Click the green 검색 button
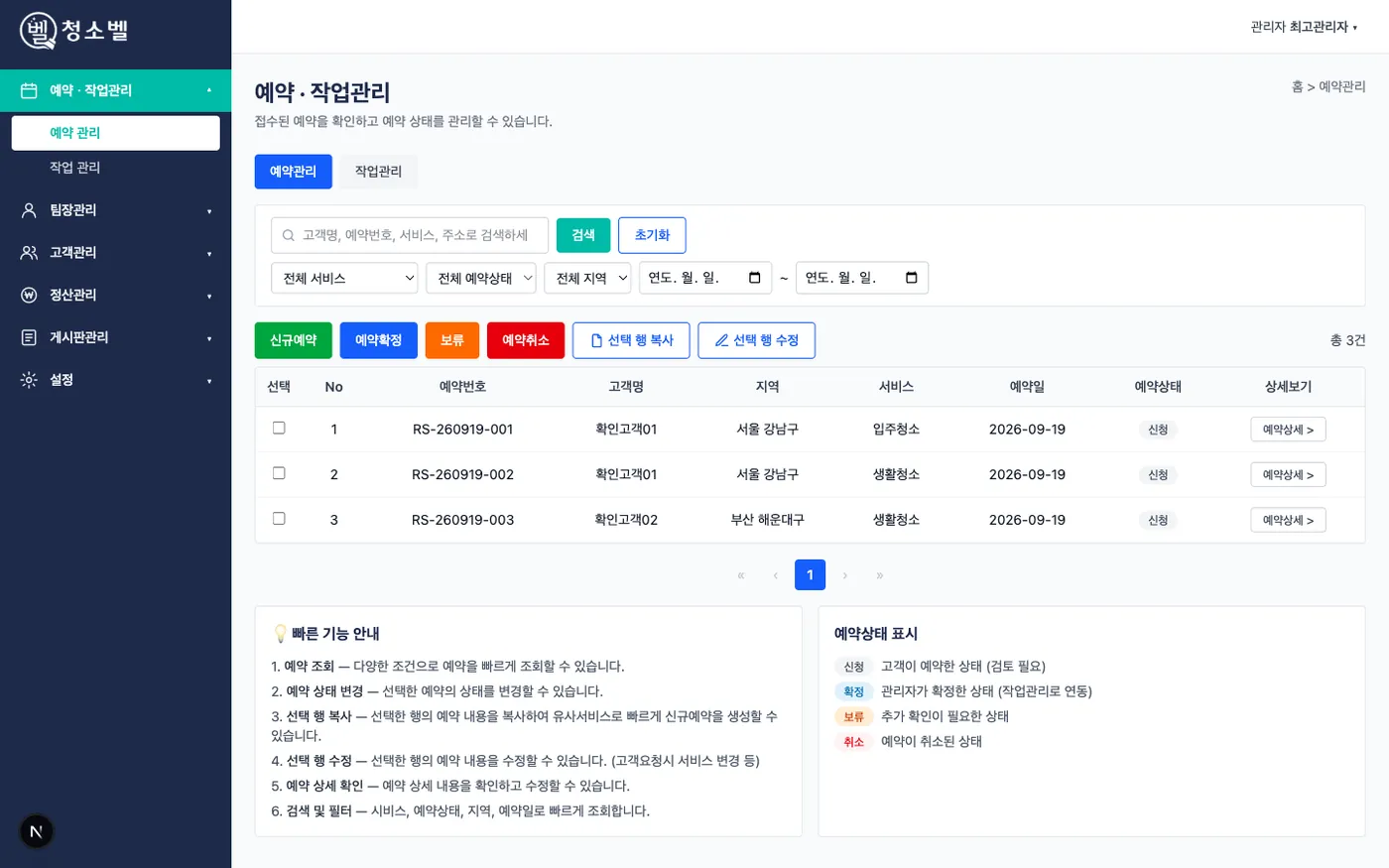This screenshot has width=1389, height=868. (x=583, y=235)
